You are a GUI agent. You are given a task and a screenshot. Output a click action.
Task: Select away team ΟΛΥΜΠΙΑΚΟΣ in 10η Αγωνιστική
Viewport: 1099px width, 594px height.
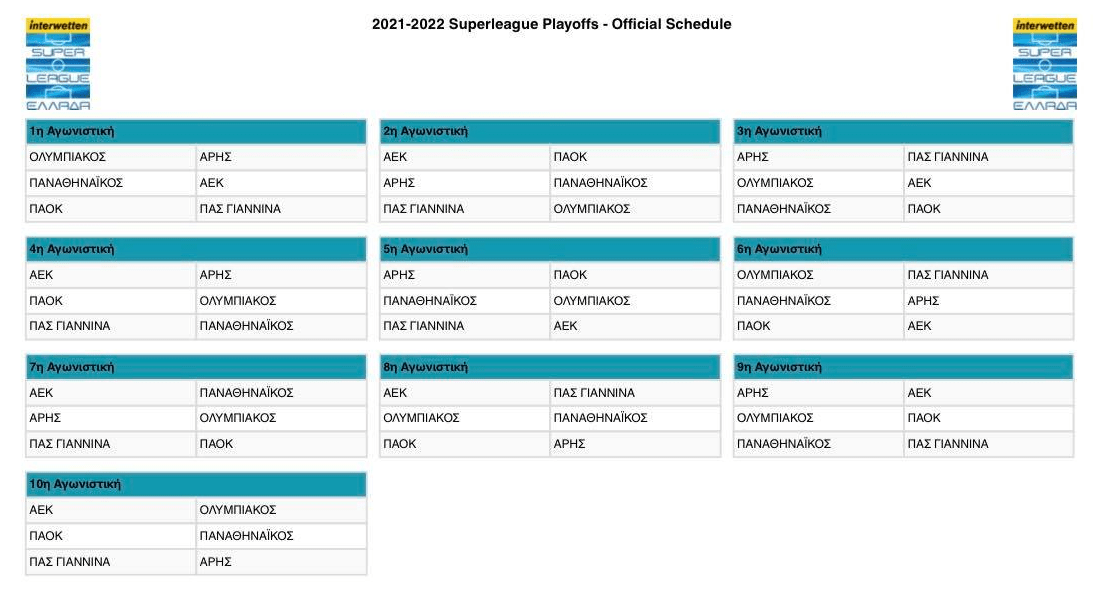click(238, 510)
